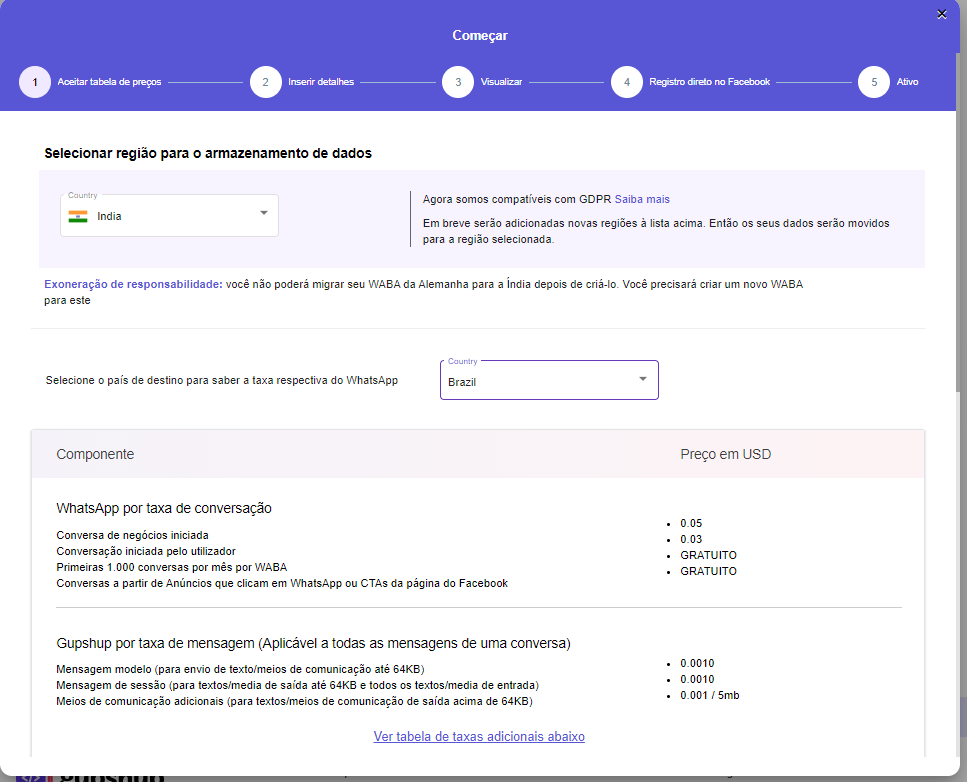Expand the India dropdown arrow
This screenshot has width=967, height=782.
point(264,213)
